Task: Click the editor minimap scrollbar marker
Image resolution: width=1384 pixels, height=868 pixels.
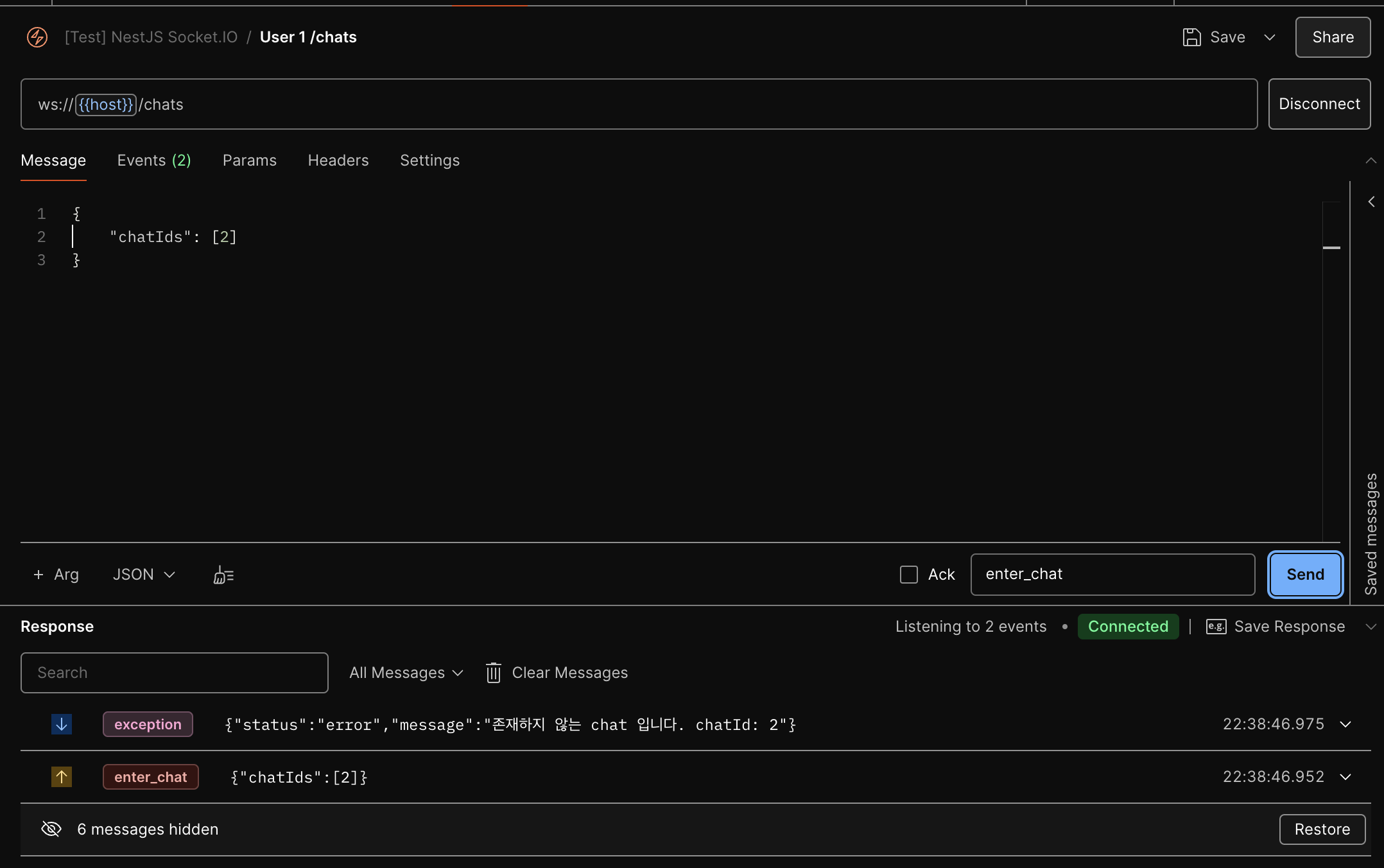Action: [x=1331, y=247]
